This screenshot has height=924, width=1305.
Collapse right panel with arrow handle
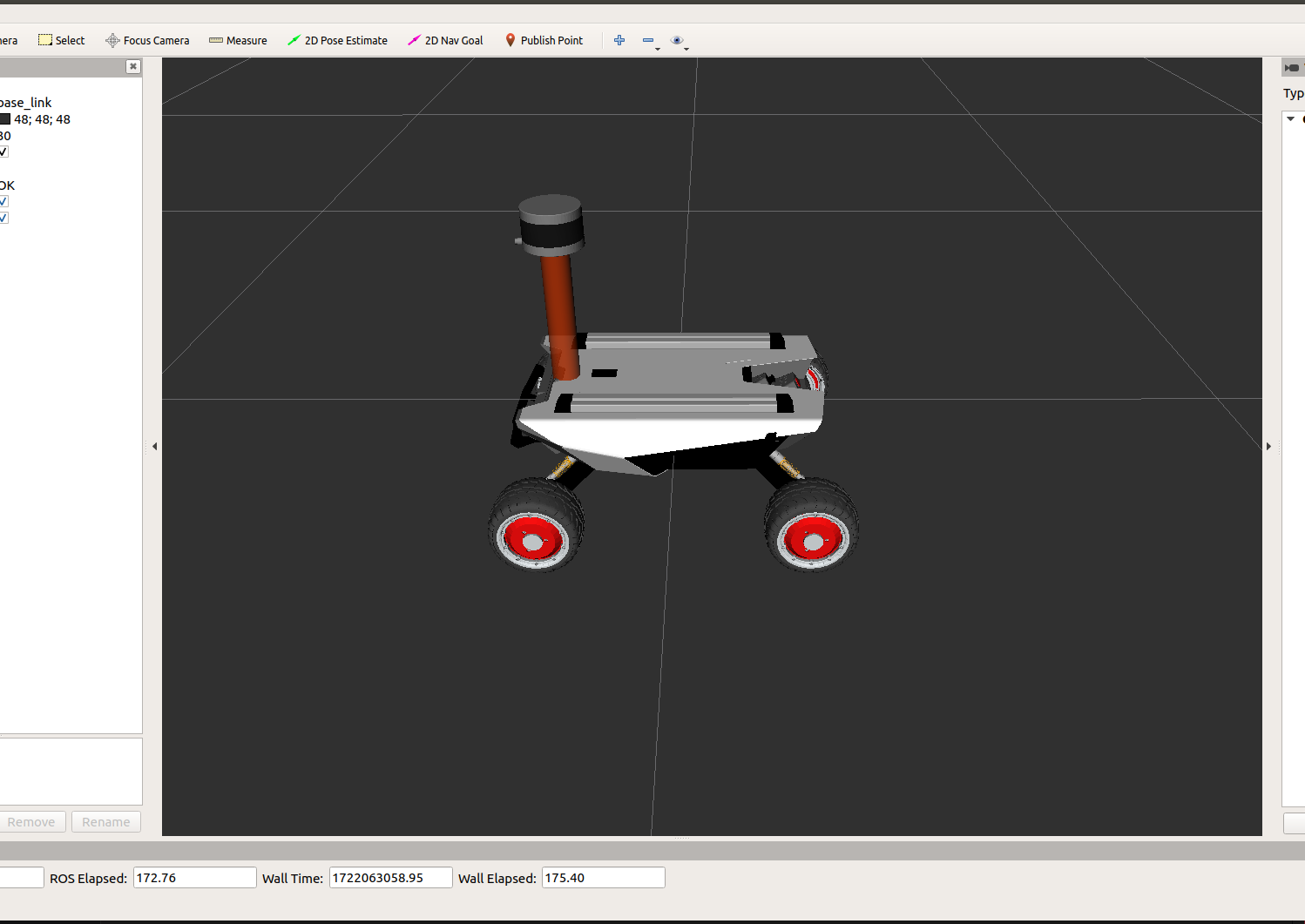coord(1268,446)
